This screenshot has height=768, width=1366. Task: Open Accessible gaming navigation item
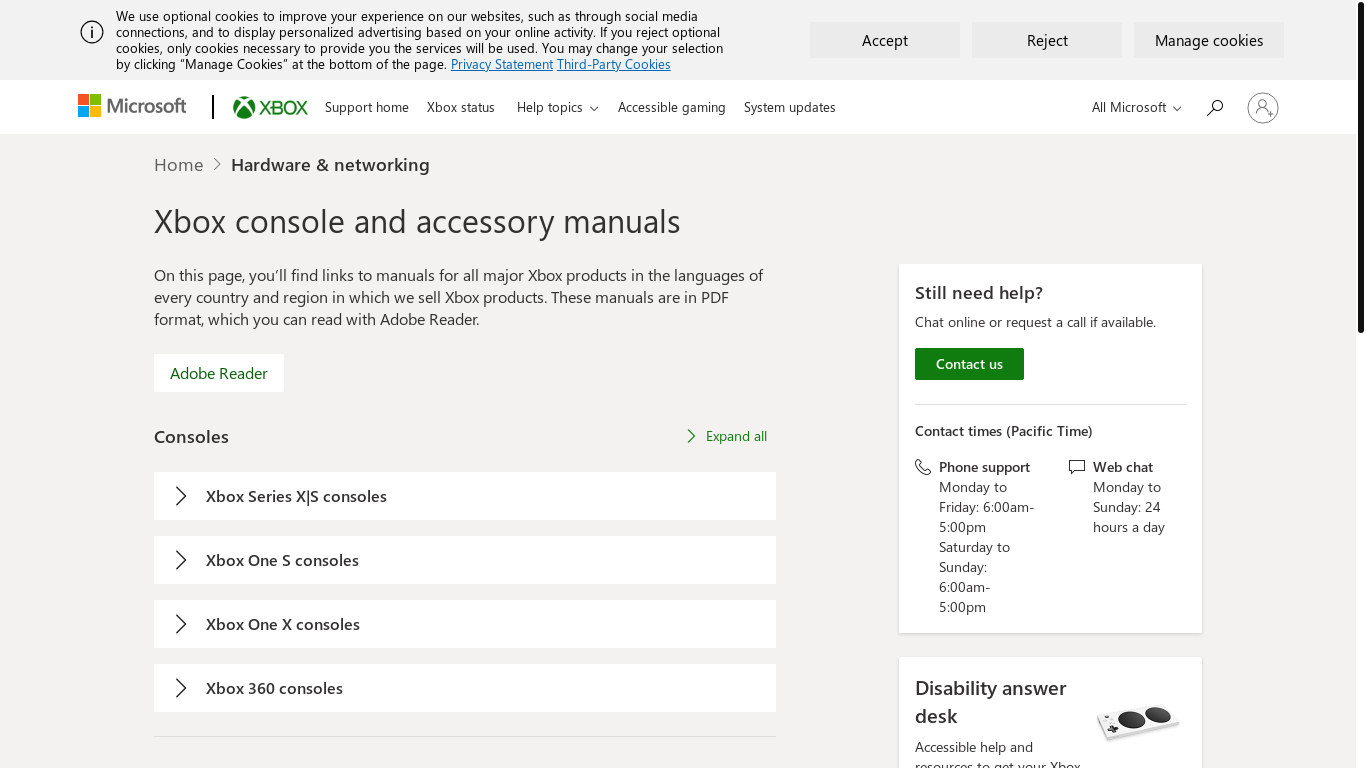671,108
